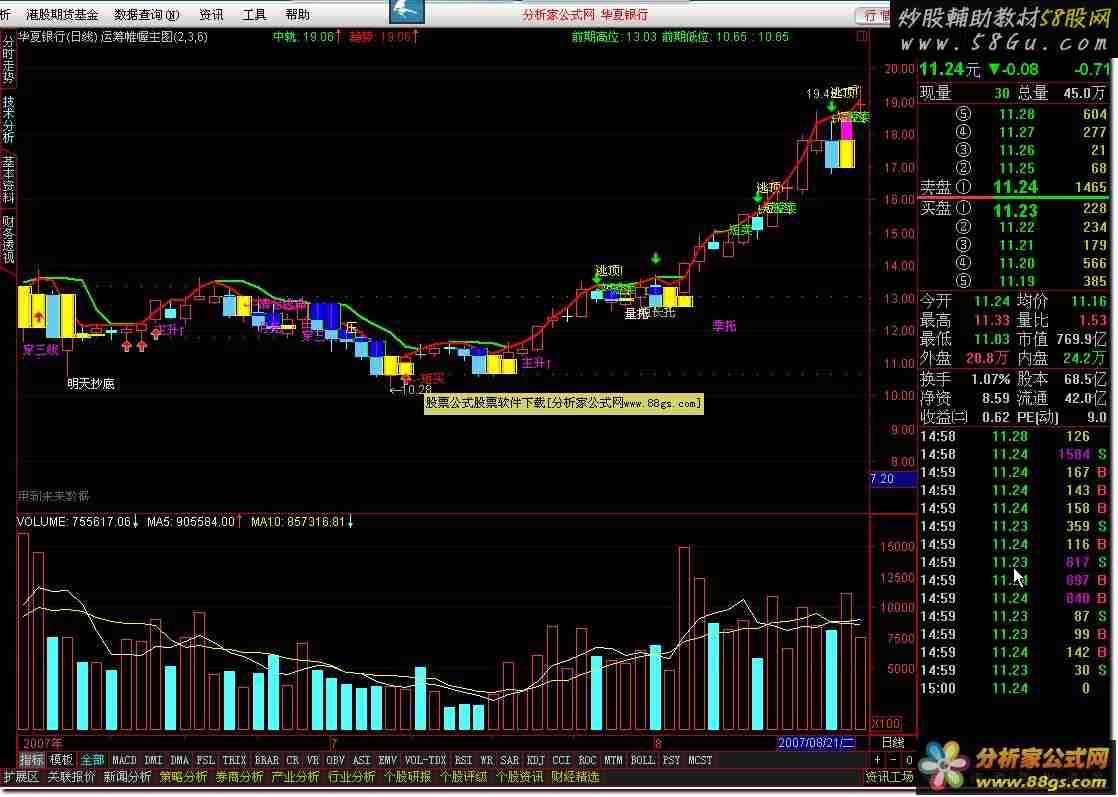Image resolution: width=1118 pixels, height=797 pixels.
Task: Open the 帮助 menu
Action: [297, 14]
